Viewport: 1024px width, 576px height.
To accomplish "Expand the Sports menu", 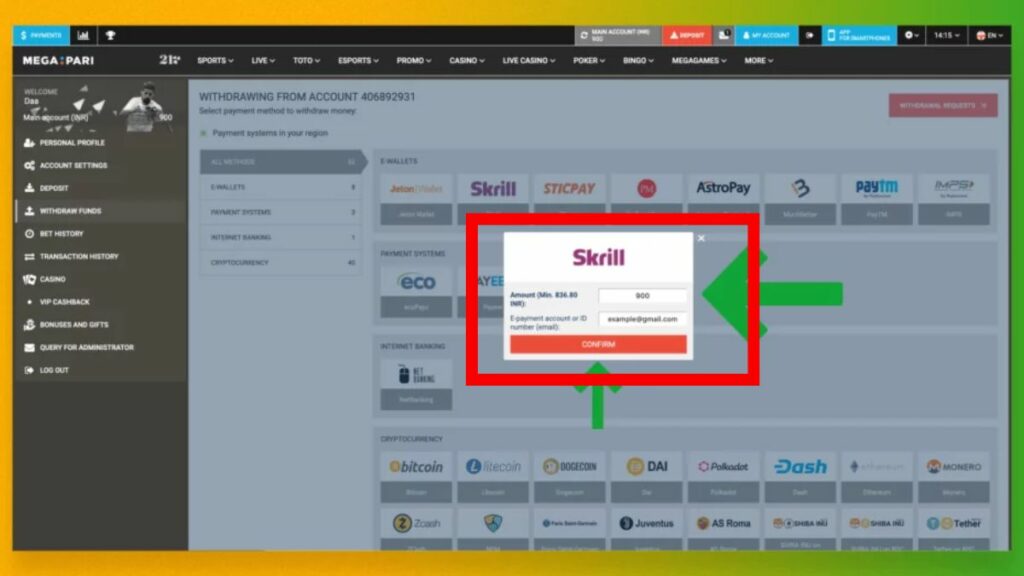I will [x=216, y=61].
